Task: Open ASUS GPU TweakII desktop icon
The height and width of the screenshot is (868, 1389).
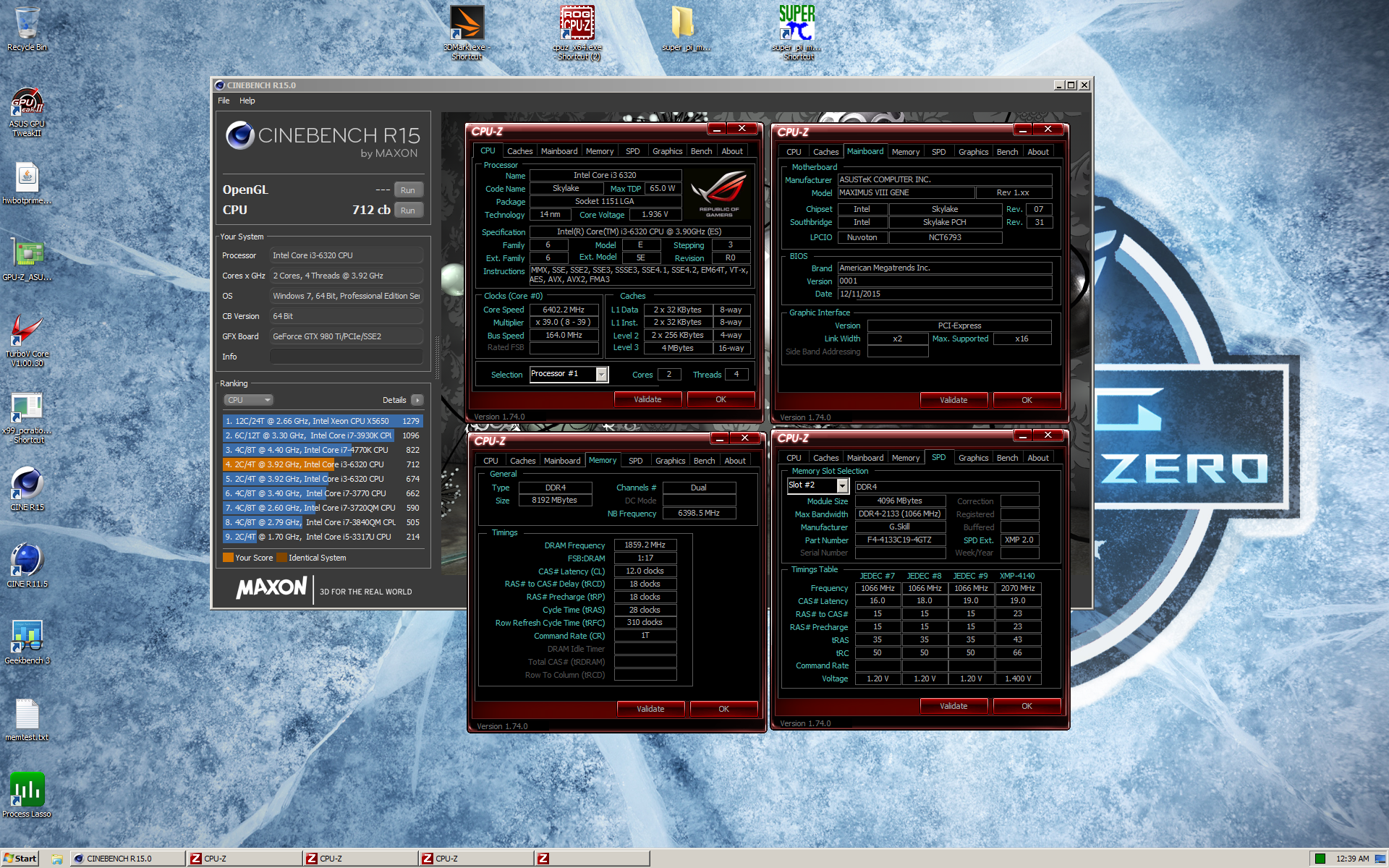Action: (x=27, y=112)
